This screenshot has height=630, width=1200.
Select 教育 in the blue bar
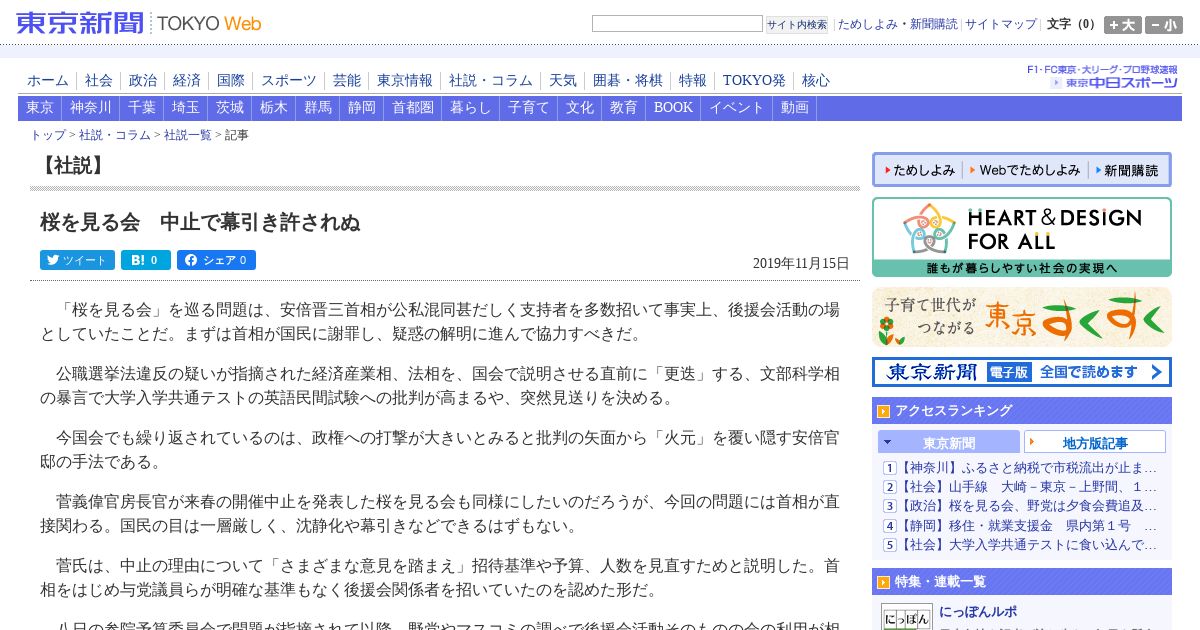tap(624, 108)
